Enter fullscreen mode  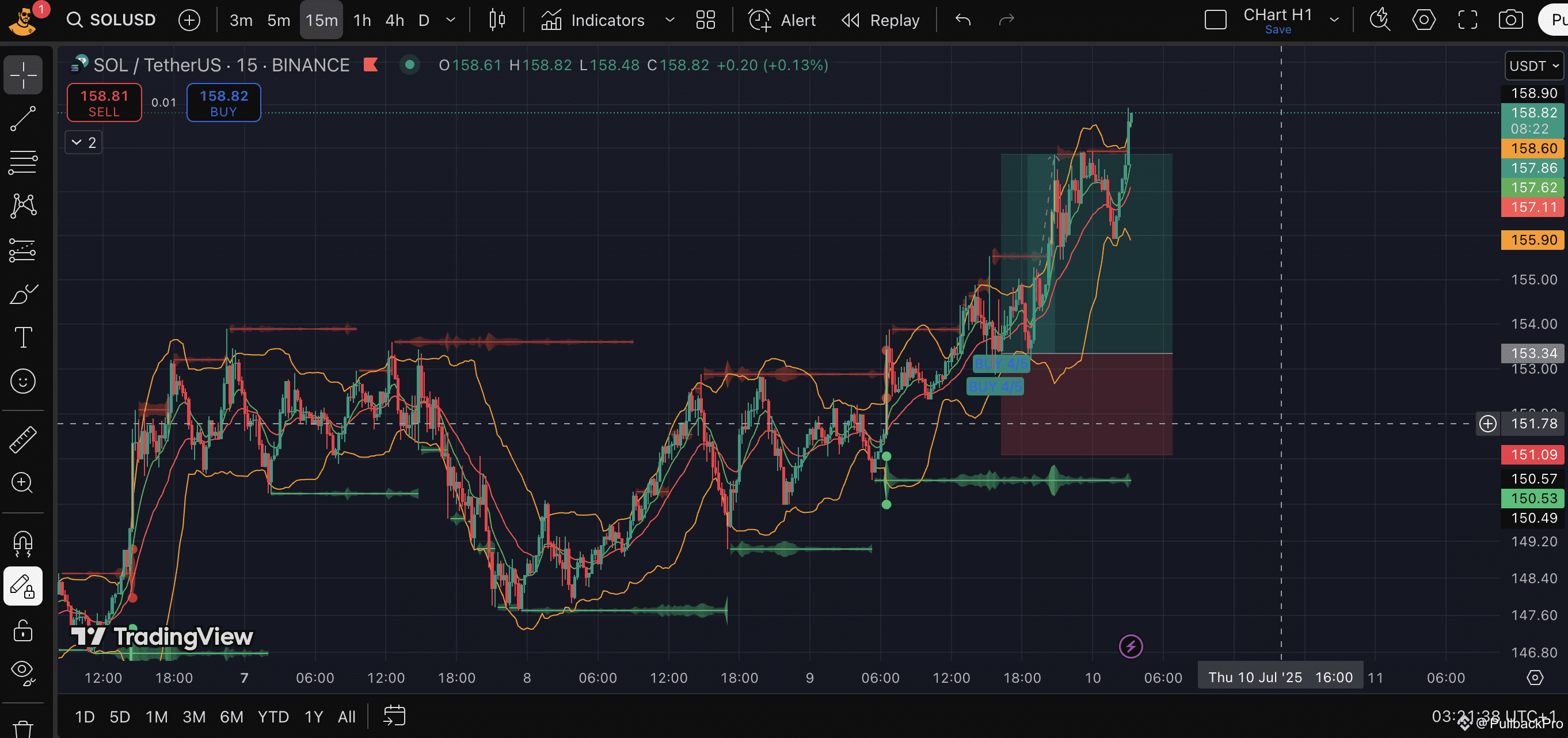(1468, 20)
